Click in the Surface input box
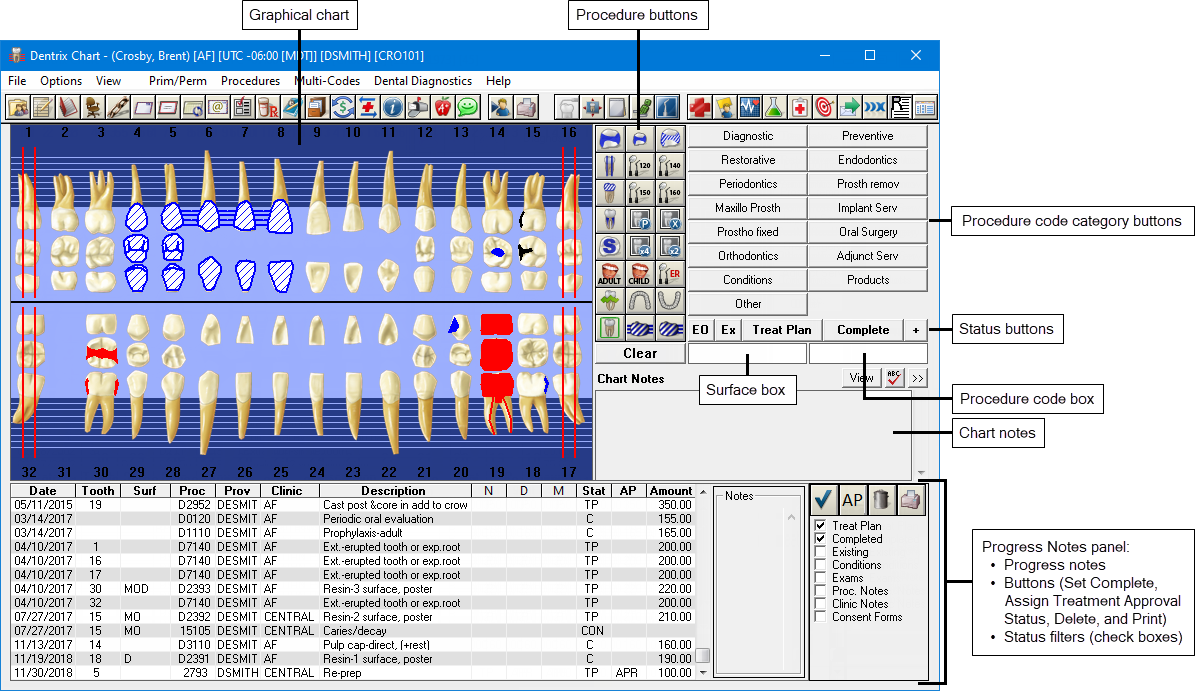Image resolution: width=1195 pixels, height=691 pixels. (x=747, y=353)
